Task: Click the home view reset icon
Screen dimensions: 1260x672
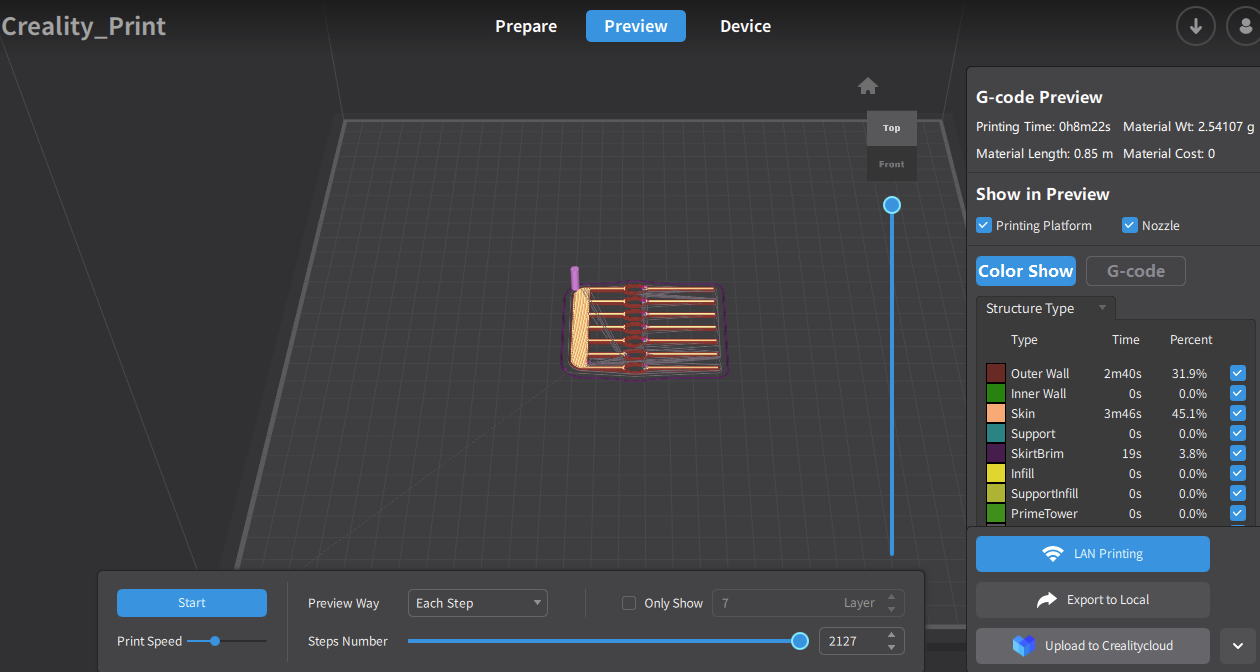Action: coord(868,86)
